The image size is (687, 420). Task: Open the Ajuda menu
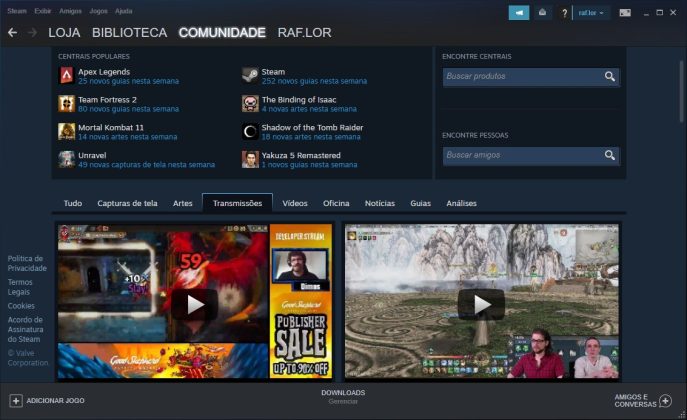tap(124, 11)
